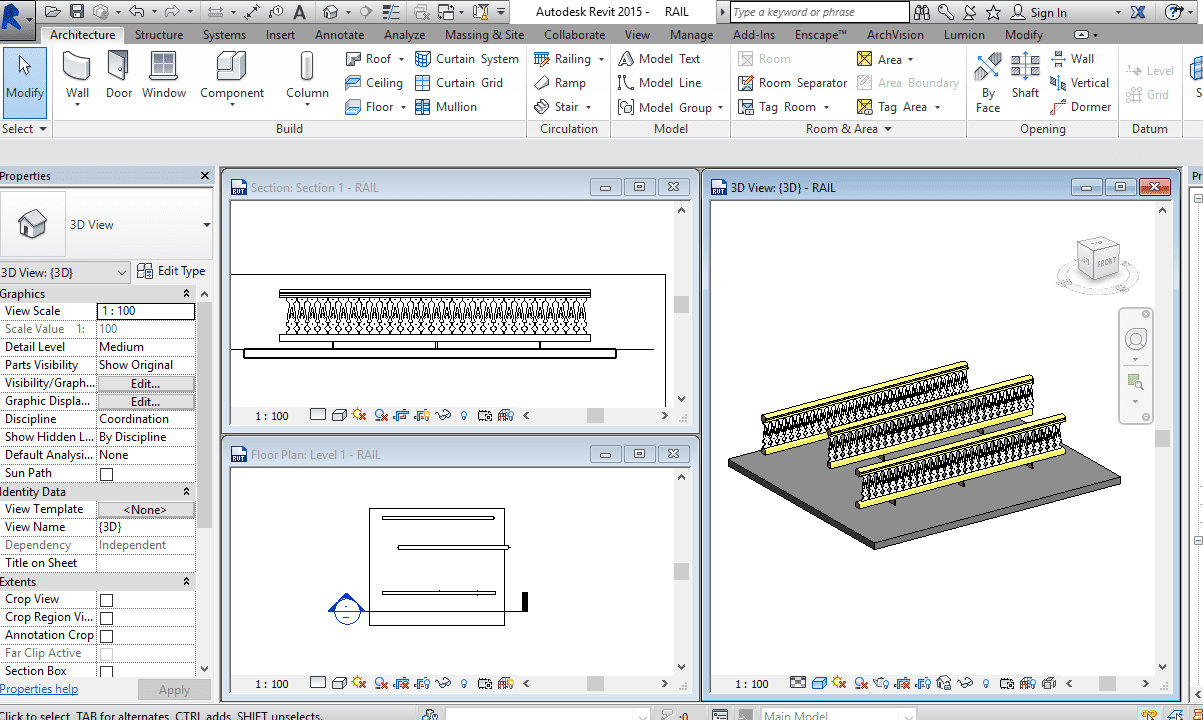The width and height of the screenshot is (1203, 720).
Task: Switch to the Annotate ribbon tab
Action: (x=340, y=35)
